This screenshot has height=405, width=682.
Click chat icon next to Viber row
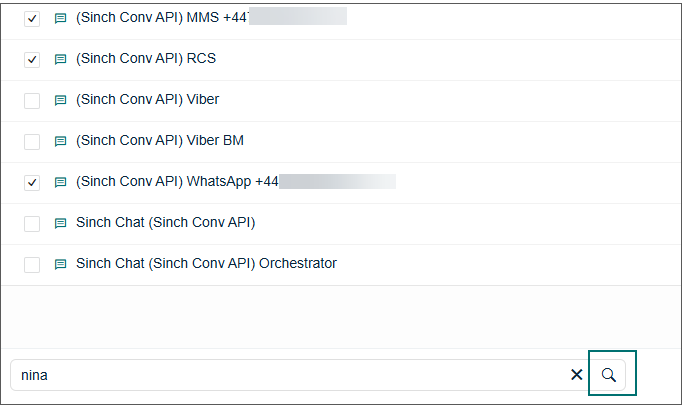(60, 100)
